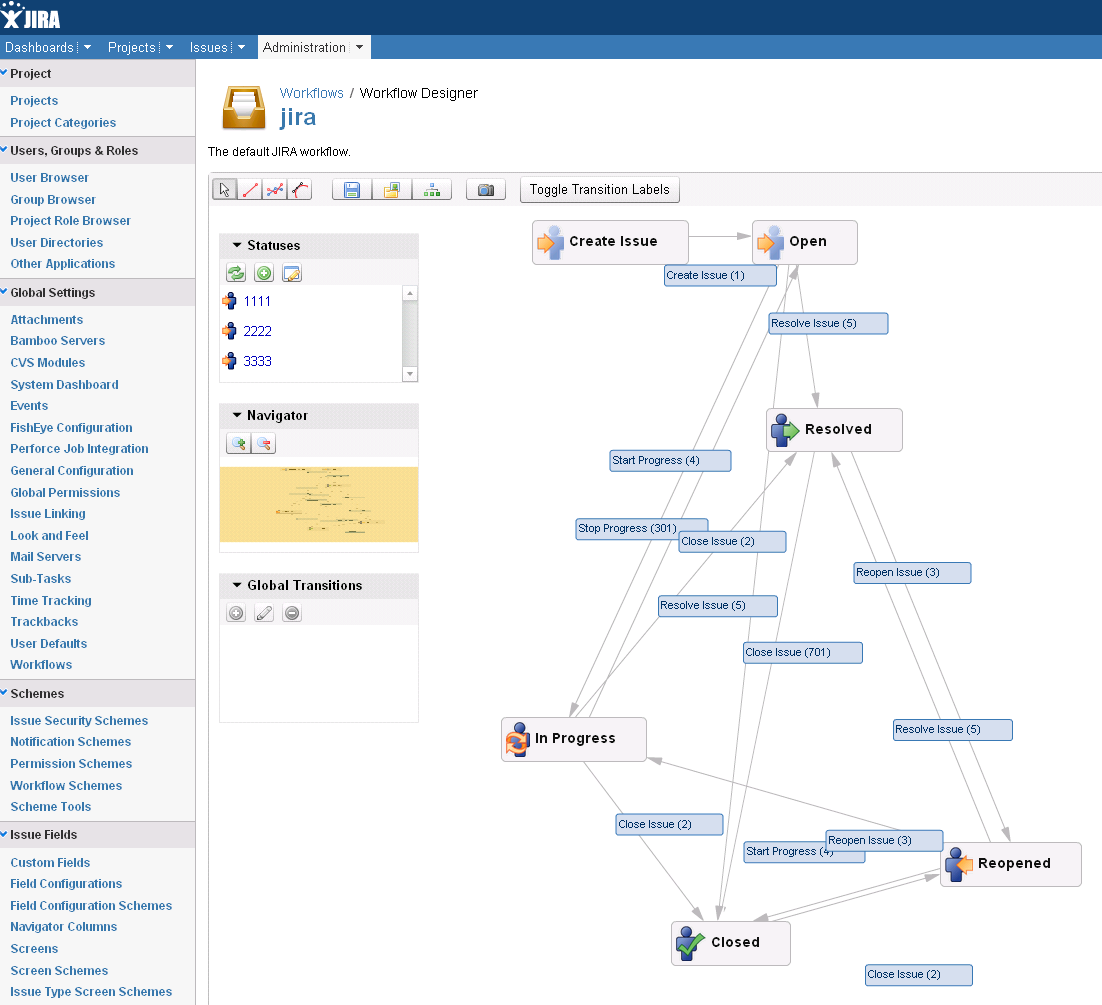The width and height of the screenshot is (1102, 1005).
Task: Click the folder icon in the designer toolbar
Action: [x=391, y=190]
